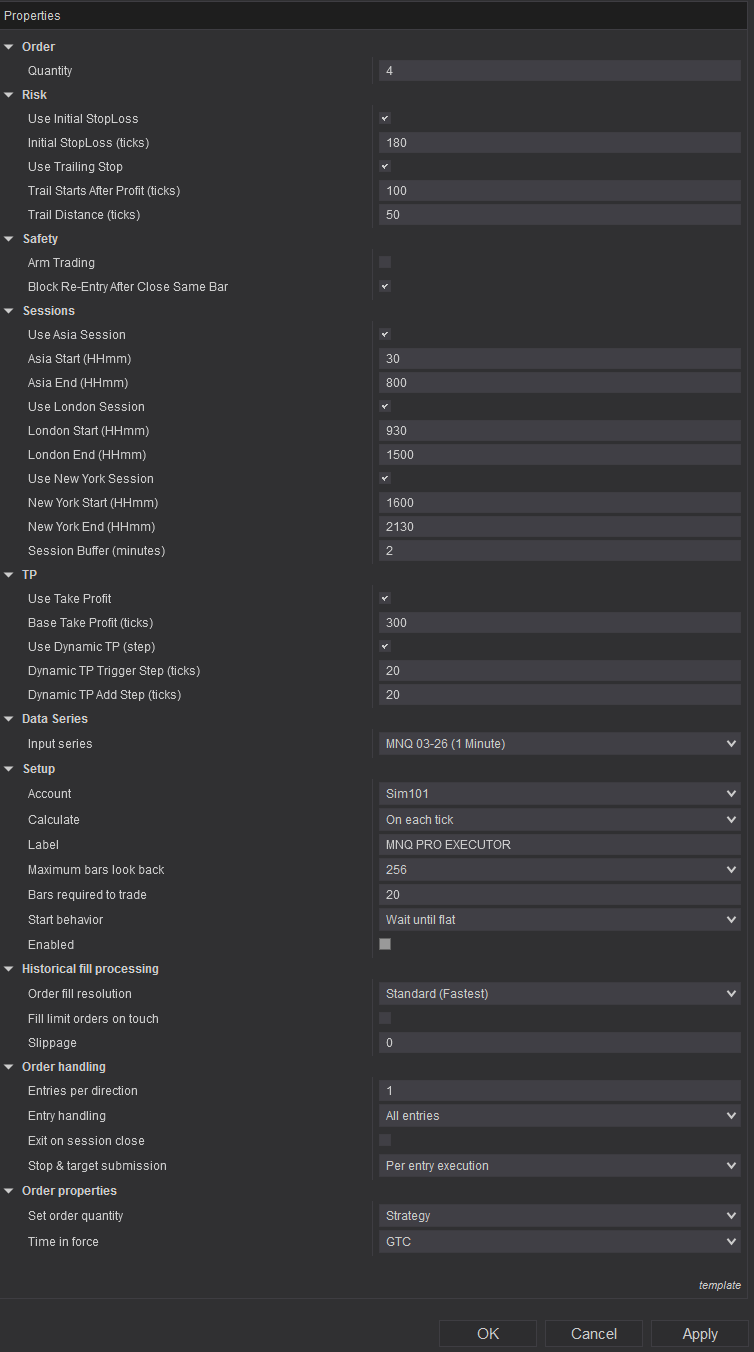Viewport: 754px width, 1352px height.
Task: Click the Quantity input field
Action: pos(559,71)
